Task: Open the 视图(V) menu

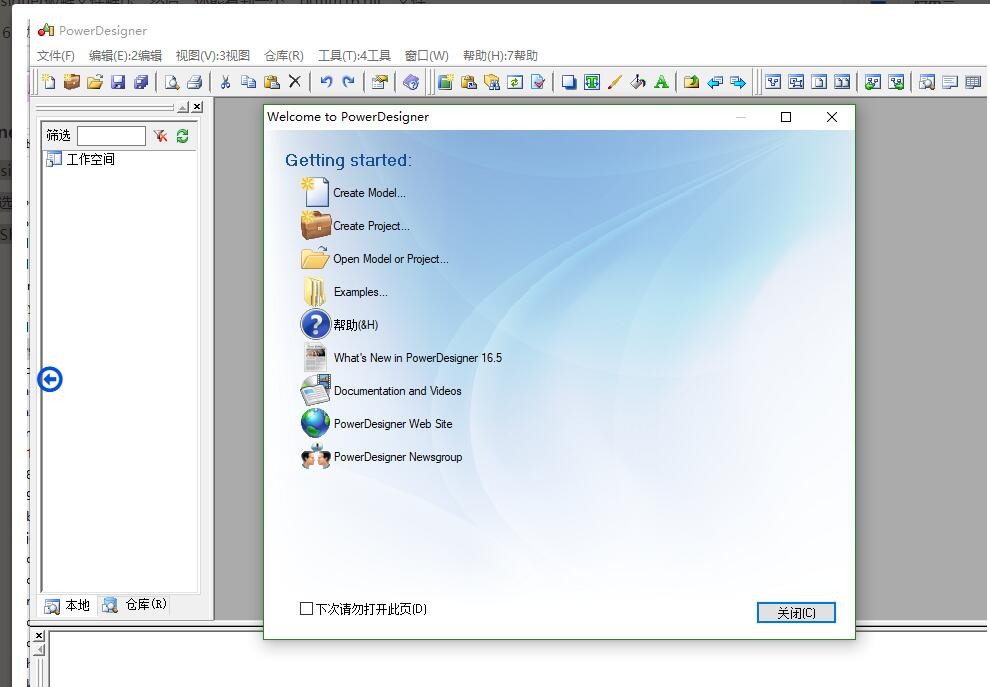Action: click(213, 56)
